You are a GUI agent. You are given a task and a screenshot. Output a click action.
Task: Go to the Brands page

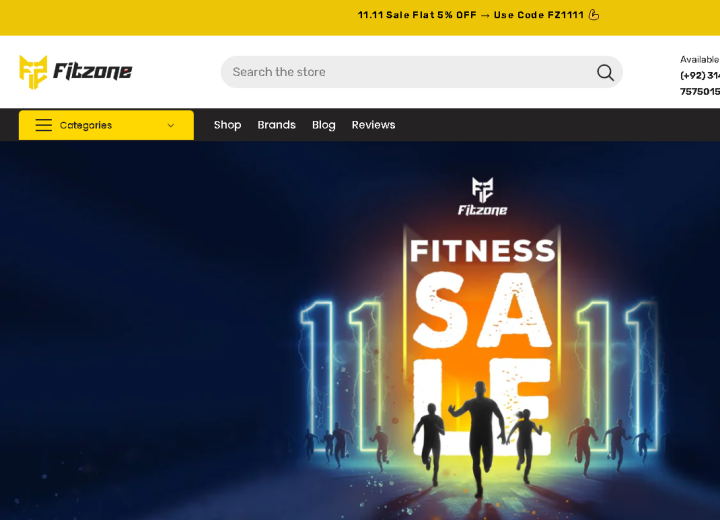coord(276,125)
